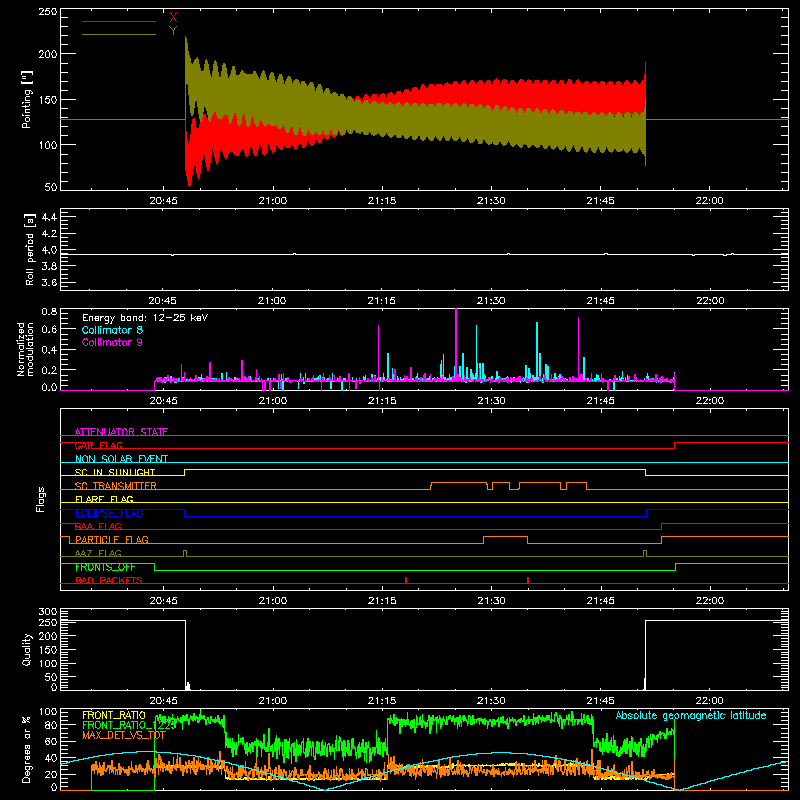
Task: Click the 21:15 tick label in the Pointing plot
Action: (x=382, y=201)
